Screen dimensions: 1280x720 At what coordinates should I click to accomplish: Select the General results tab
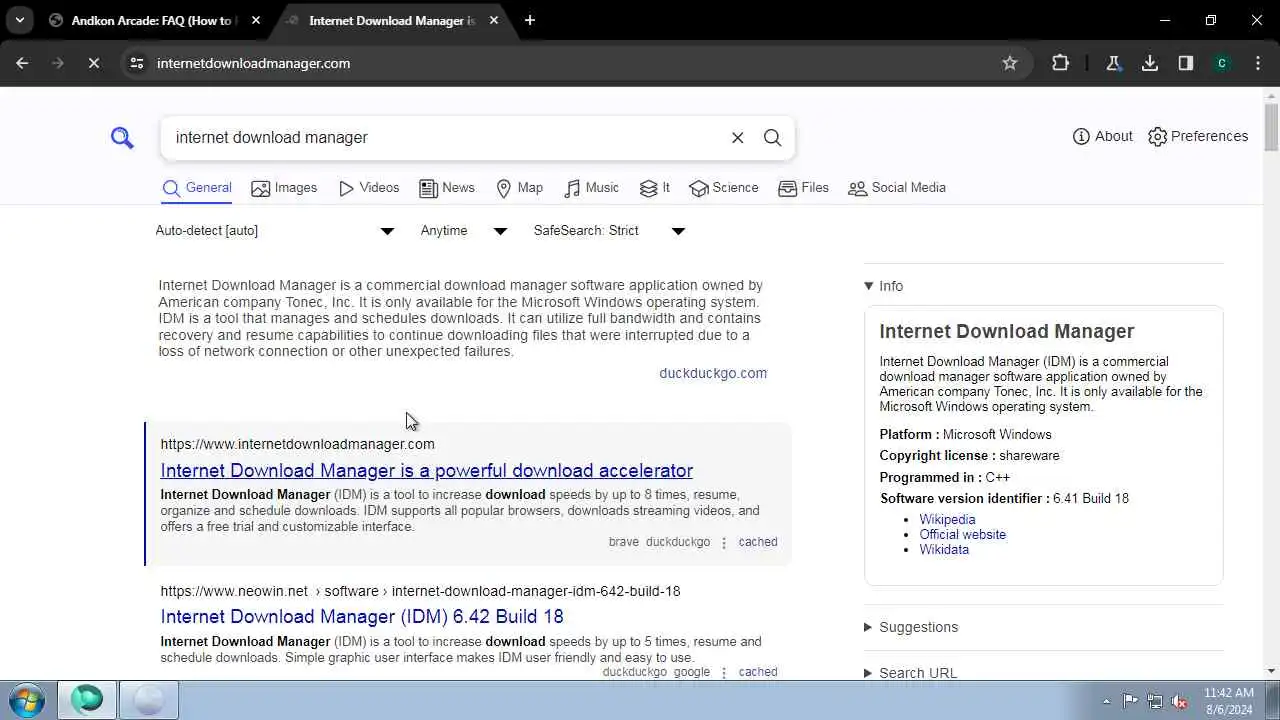click(197, 188)
